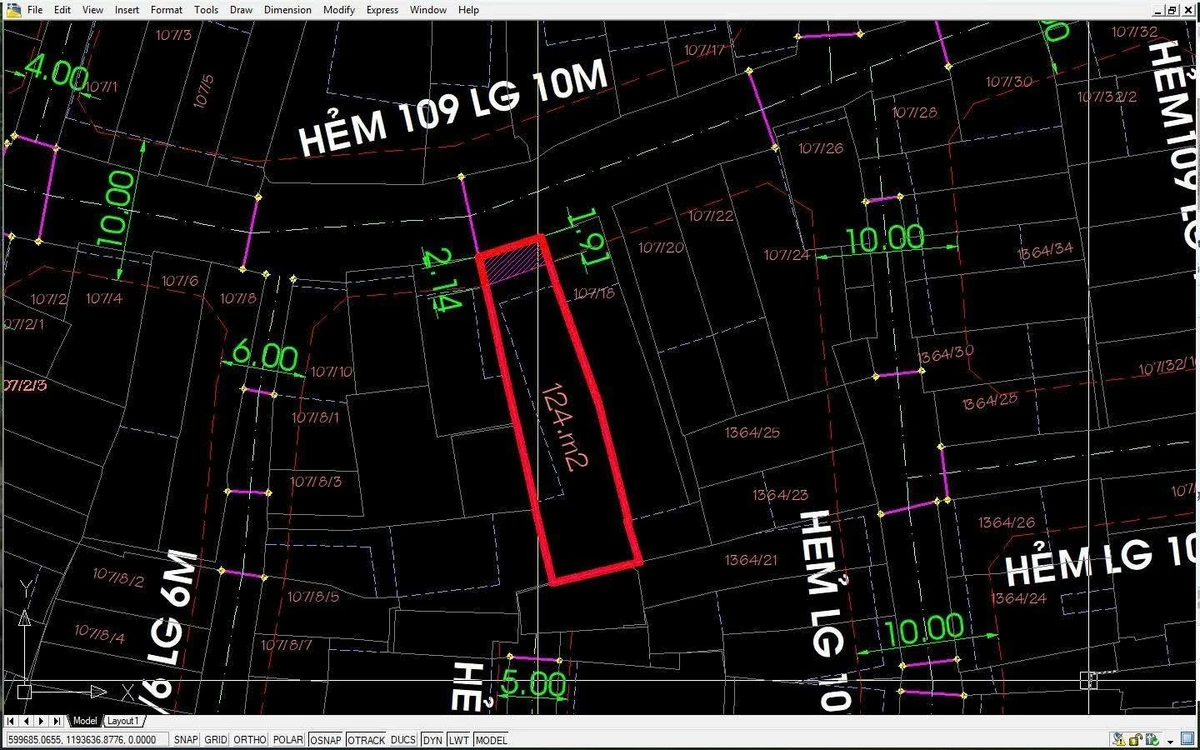Image resolution: width=1200 pixels, height=750 pixels.
Task: Toggle LWT lineweight display
Action: pyautogui.click(x=459, y=740)
